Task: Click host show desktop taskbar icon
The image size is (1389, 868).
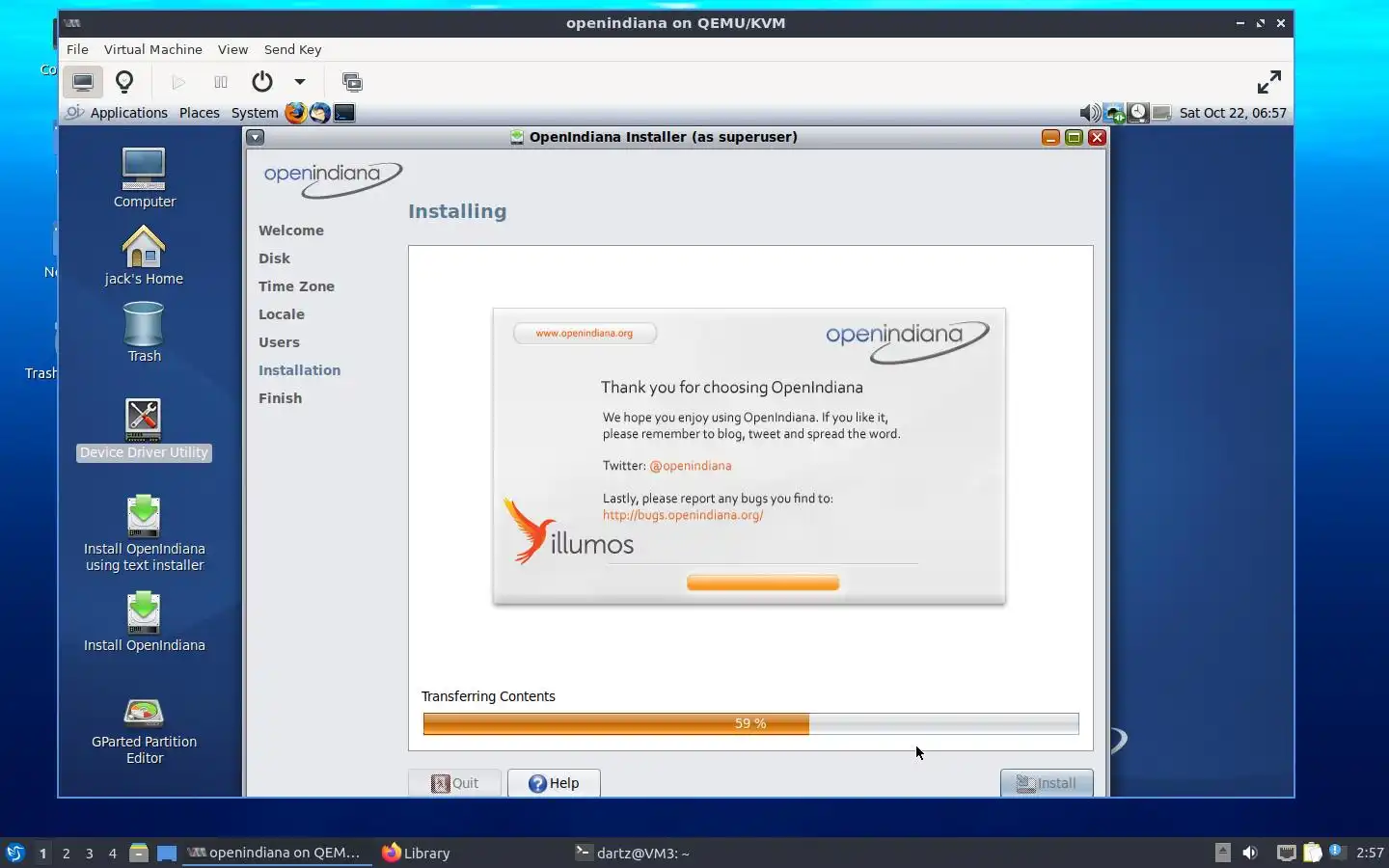Action: (x=167, y=853)
